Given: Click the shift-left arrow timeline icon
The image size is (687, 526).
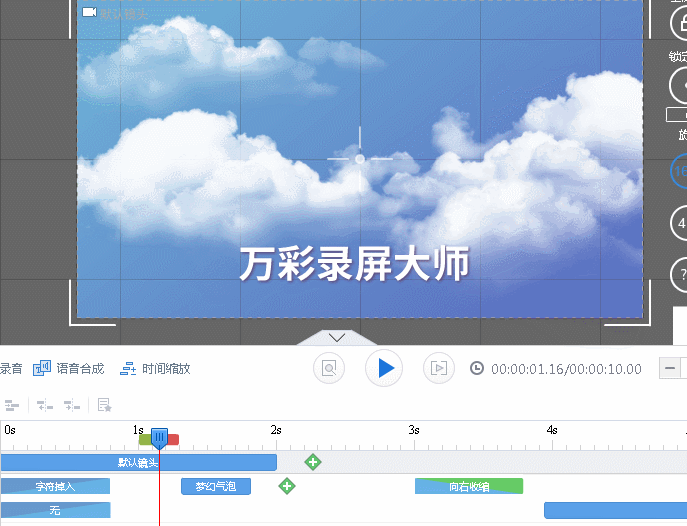Looking at the screenshot, I should [x=45, y=406].
